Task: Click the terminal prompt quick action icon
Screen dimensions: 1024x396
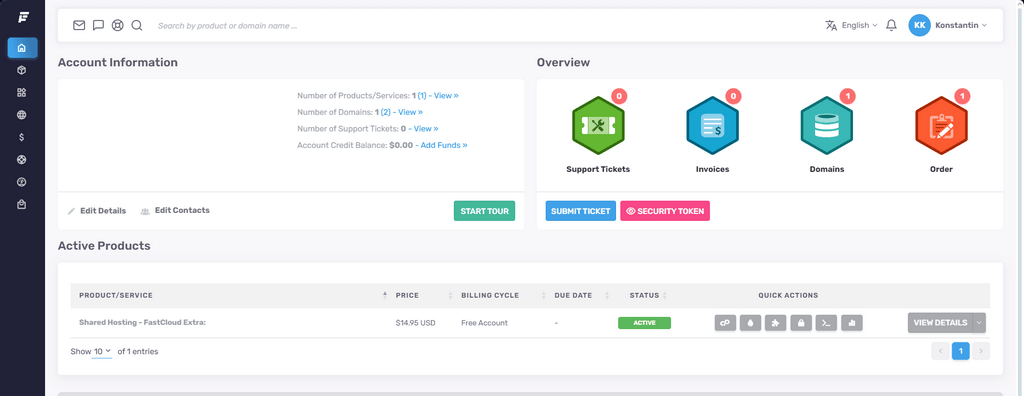Action: pyautogui.click(x=826, y=323)
